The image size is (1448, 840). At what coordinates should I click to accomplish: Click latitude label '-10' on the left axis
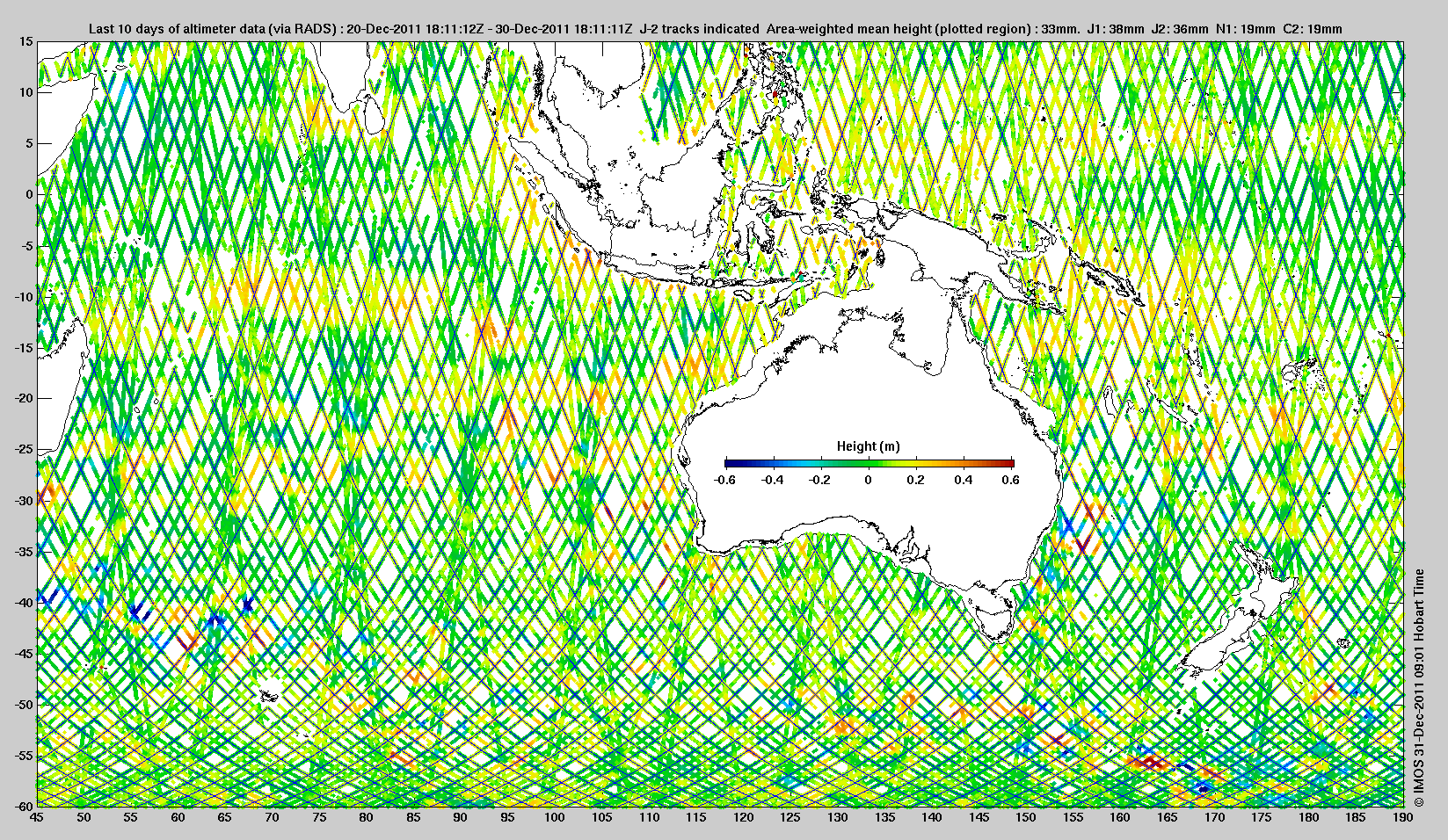pos(24,296)
